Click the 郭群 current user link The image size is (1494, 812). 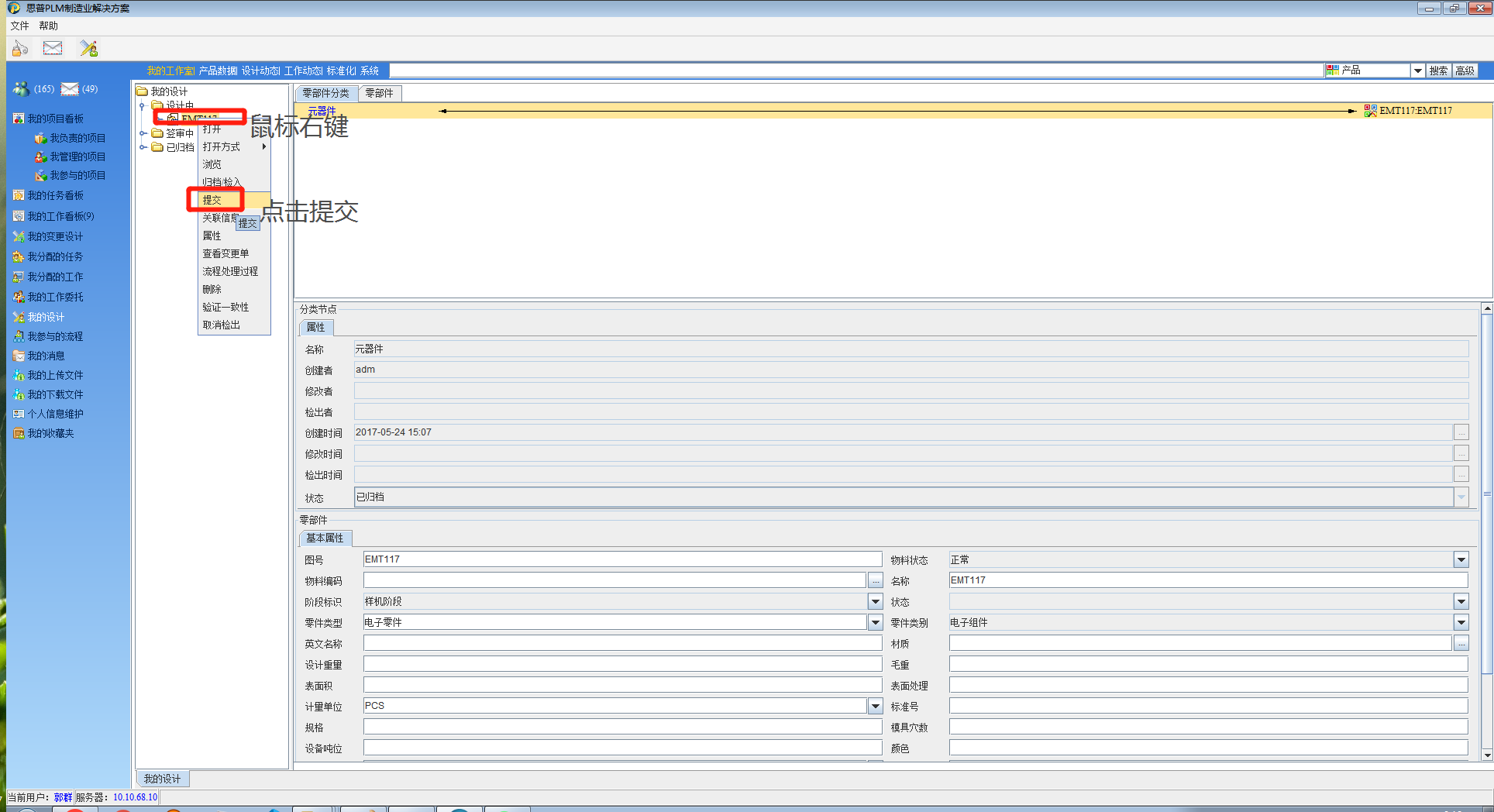(x=62, y=797)
